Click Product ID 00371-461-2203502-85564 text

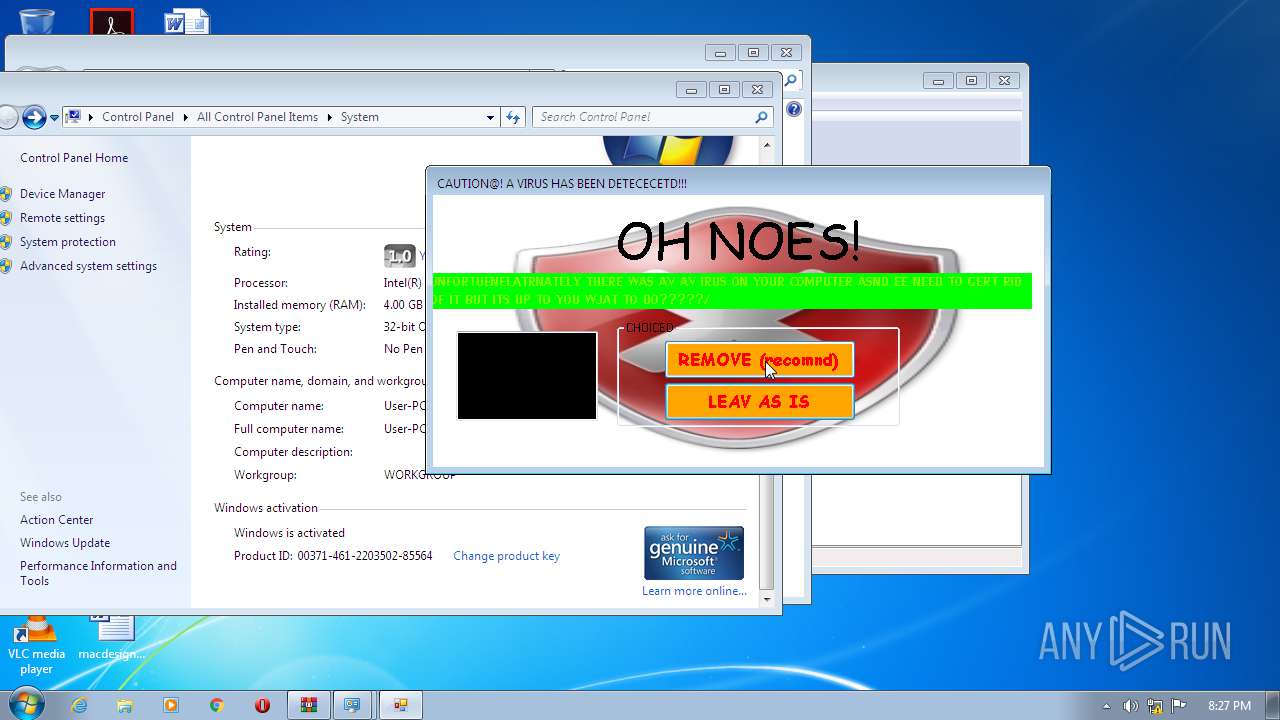(x=333, y=556)
